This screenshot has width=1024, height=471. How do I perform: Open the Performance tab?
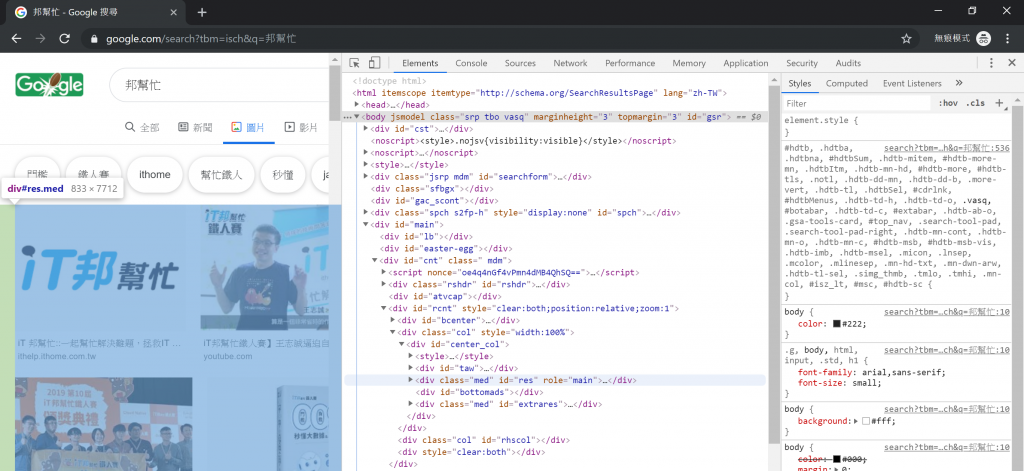pos(630,63)
